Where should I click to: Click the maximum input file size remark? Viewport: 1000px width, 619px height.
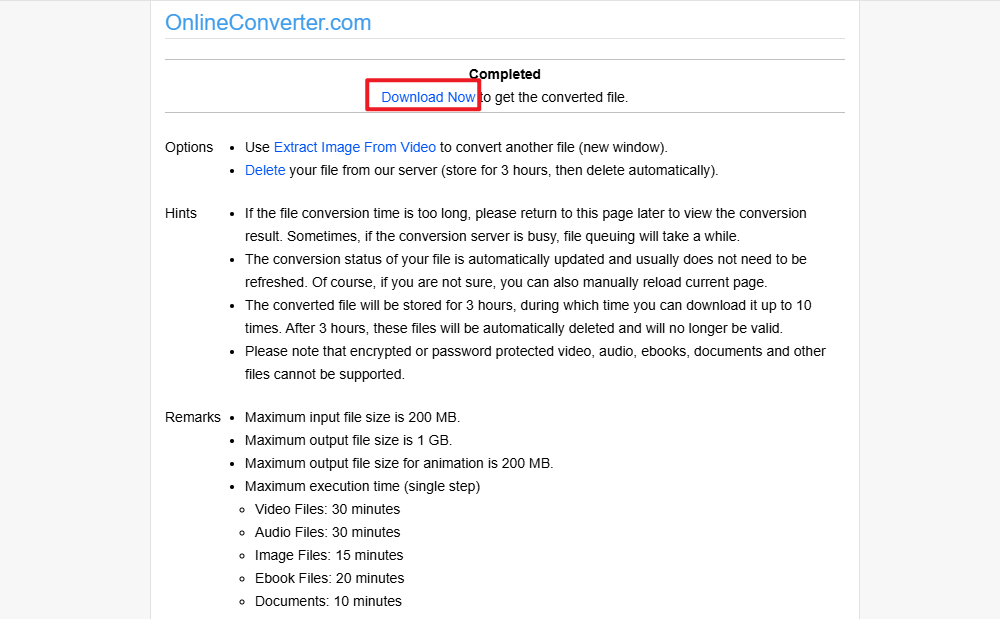(x=352, y=417)
